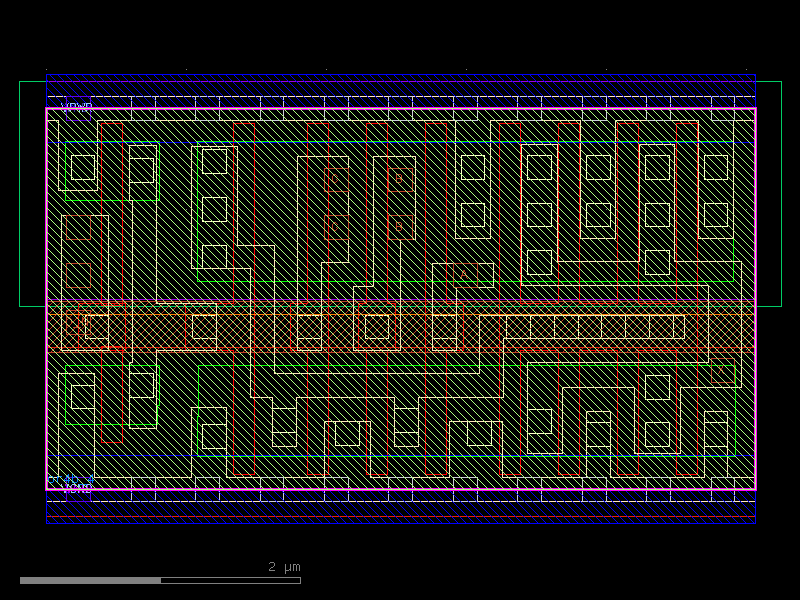Image resolution: width=800 pixels, height=600 pixels.
Task: Click the 2 µm scale label
Action: coord(281,566)
